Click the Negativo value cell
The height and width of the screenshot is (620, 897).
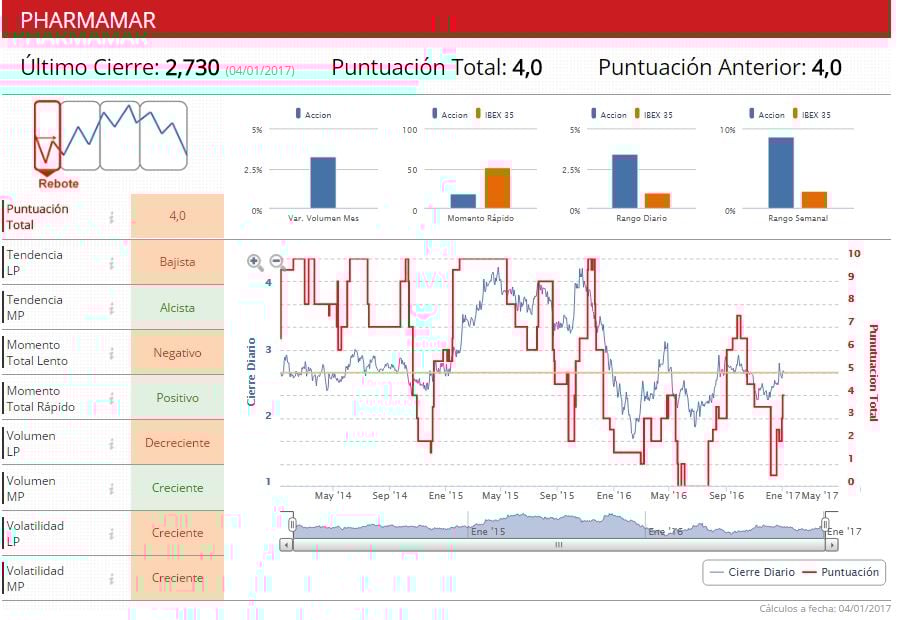coord(177,353)
